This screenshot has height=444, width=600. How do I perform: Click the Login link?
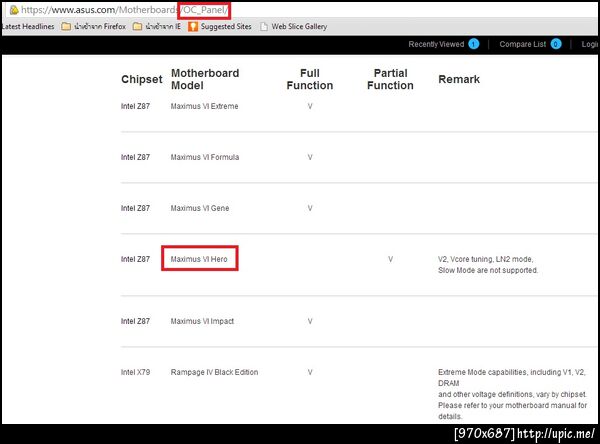click(x=590, y=44)
